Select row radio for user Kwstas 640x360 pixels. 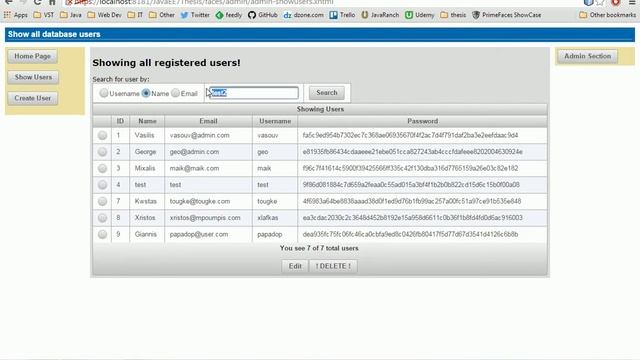coord(102,201)
